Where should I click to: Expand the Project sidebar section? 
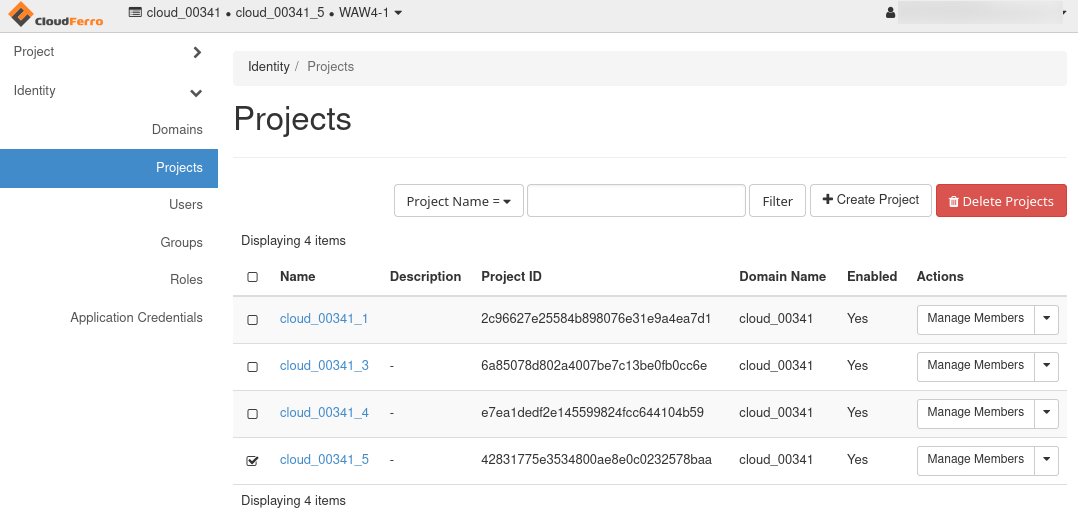(x=108, y=52)
